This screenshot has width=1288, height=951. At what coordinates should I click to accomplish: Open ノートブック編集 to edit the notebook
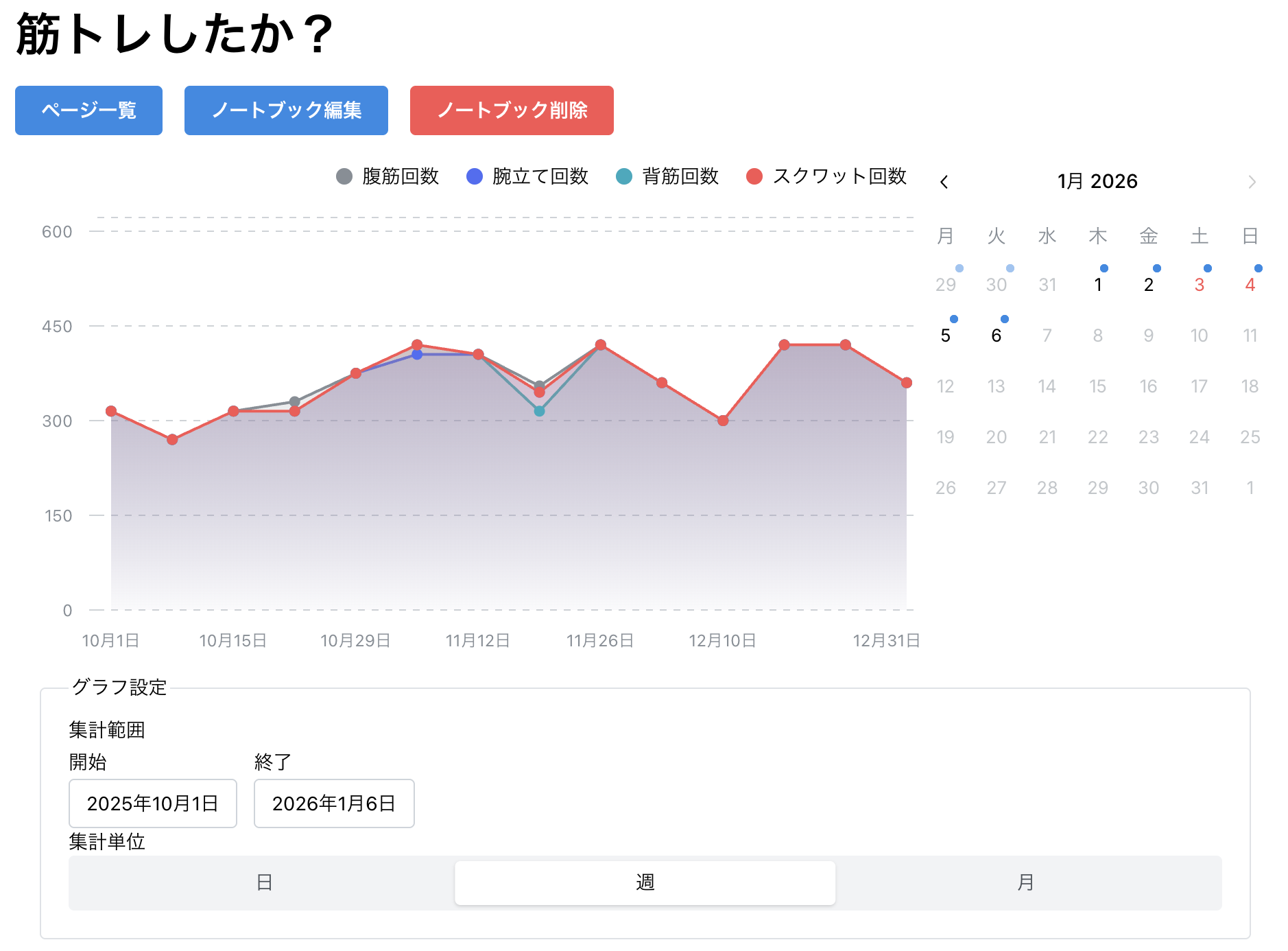click(x=286, y=110)
